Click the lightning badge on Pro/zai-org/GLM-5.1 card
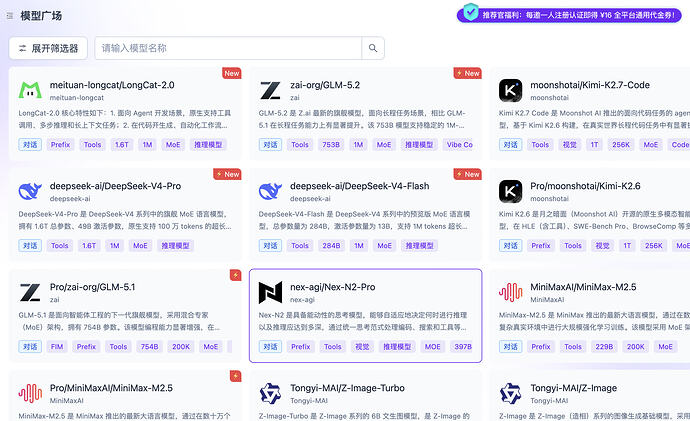The height and width of the screenshot is (421, 690). pyautogui.click(x=235, y=275)
